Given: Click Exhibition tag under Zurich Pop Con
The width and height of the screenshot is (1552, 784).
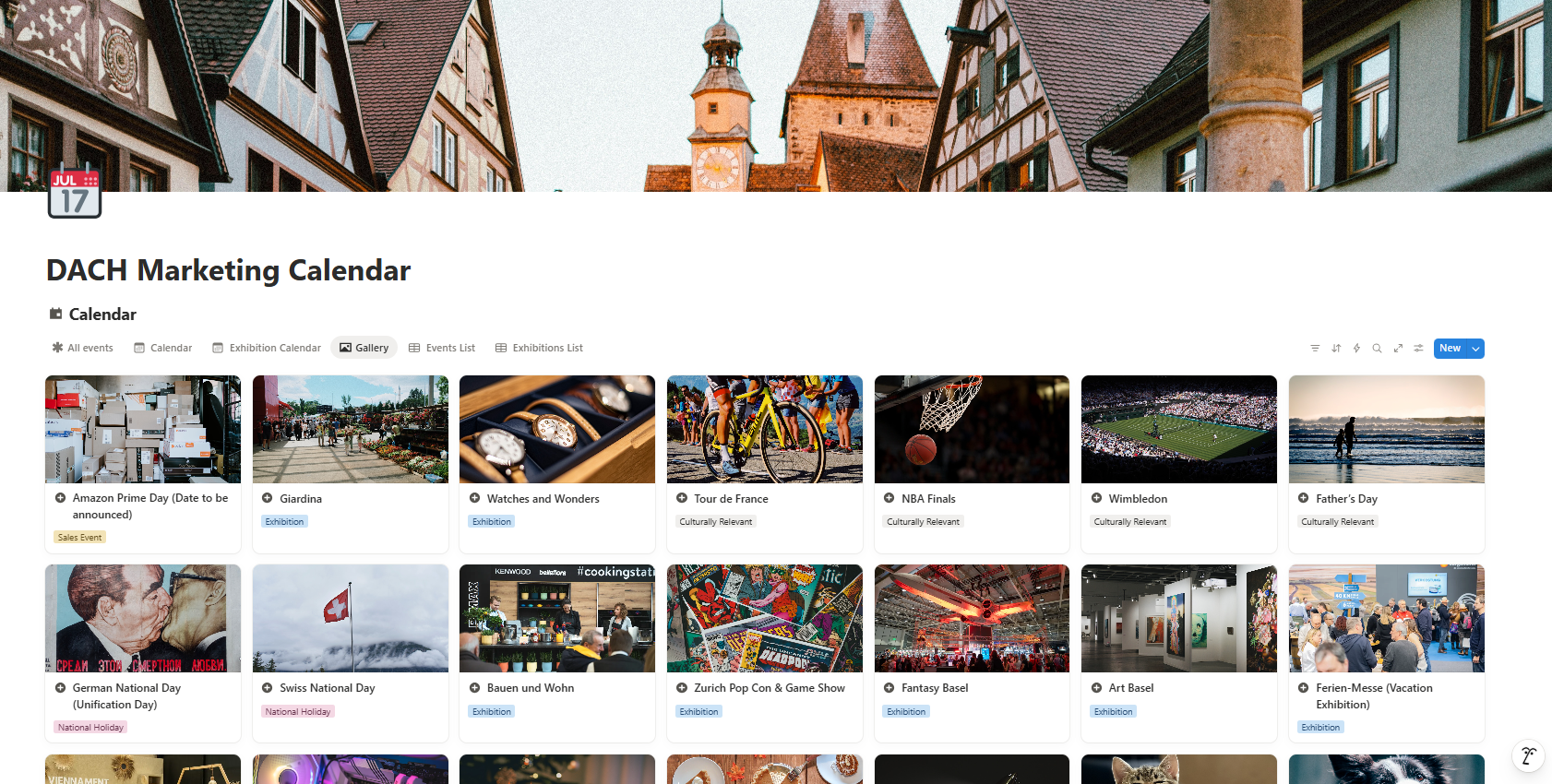Looking at the screenshot, I should [698, 712].
